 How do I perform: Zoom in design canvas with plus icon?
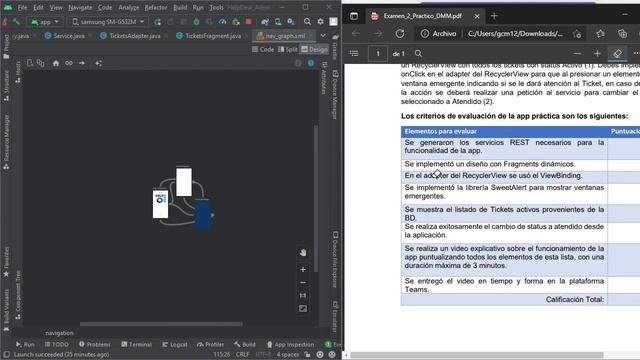pyautogui.click(x=303, y=269)
